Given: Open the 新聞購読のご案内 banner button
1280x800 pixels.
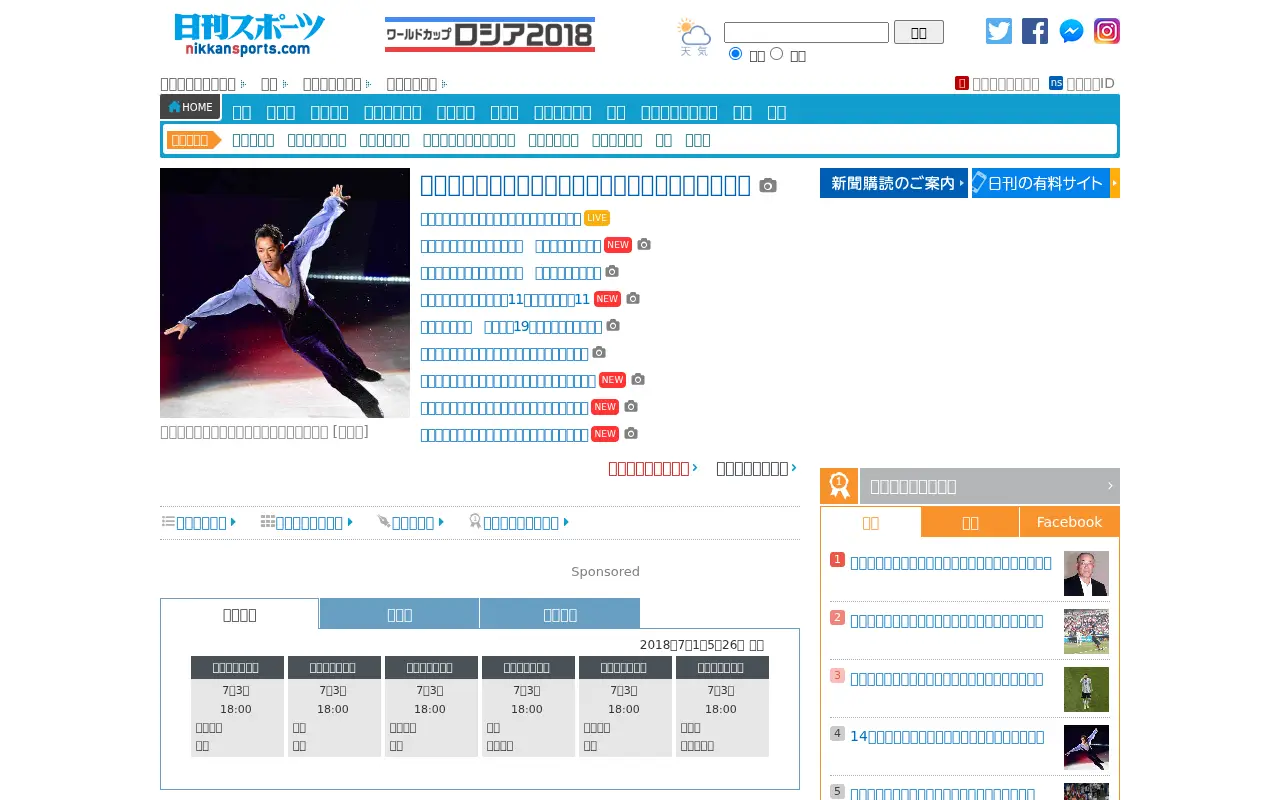Looking at the screenshot, I should 894,183.
